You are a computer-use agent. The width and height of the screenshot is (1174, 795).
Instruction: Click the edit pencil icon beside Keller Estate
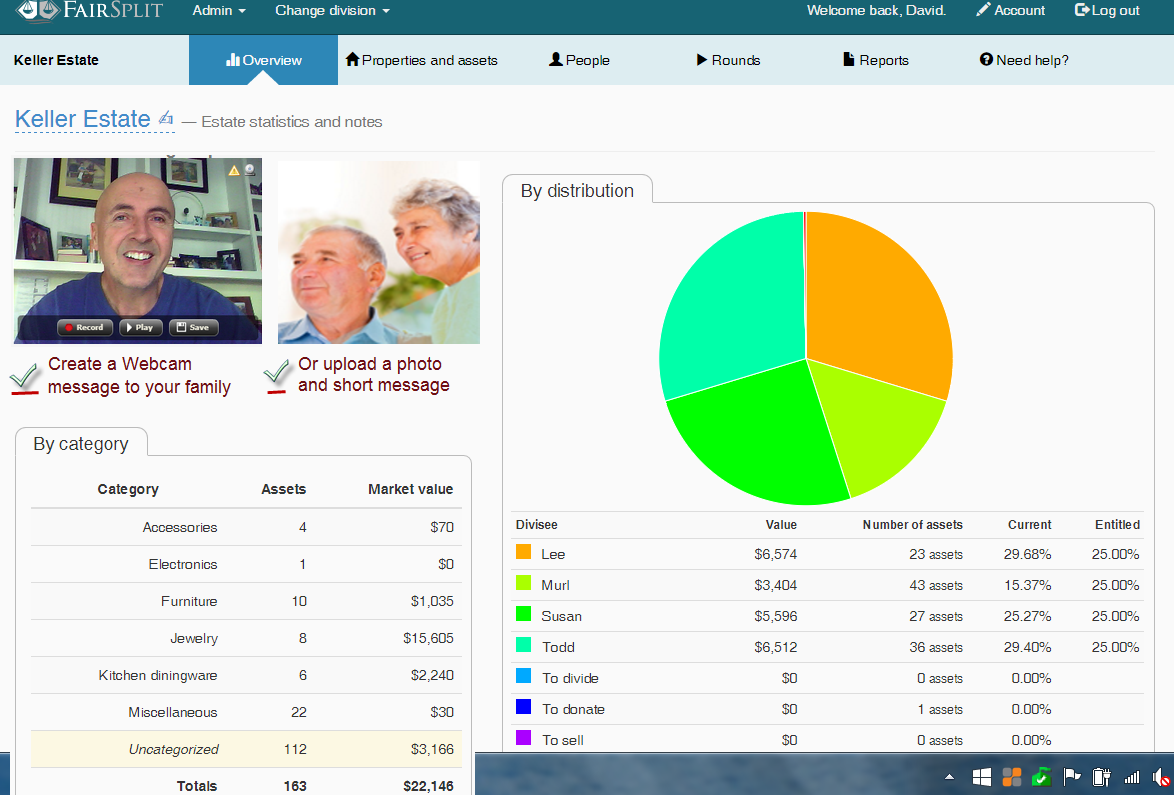click(x=166, y=118)
